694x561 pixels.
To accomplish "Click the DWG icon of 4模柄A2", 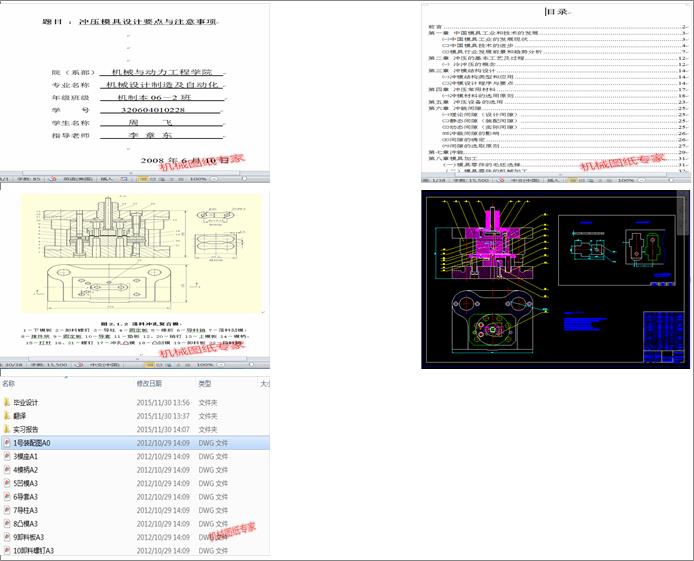I will 7,469.
